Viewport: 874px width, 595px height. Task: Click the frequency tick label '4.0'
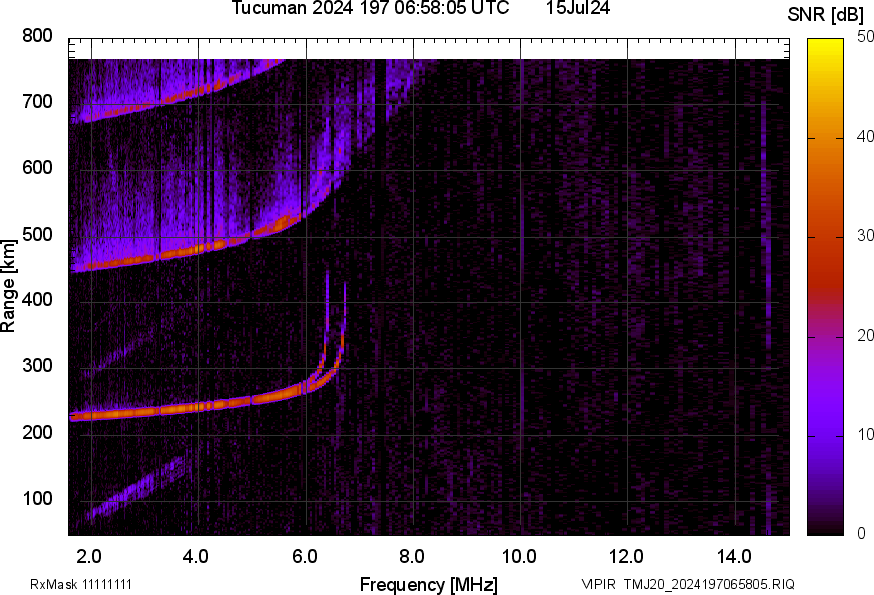[x=196, y=556]
